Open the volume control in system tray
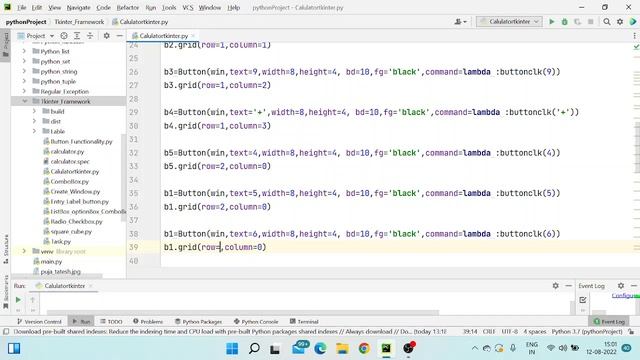The width and height of the screenshot is (640, 360). point(563,348)
